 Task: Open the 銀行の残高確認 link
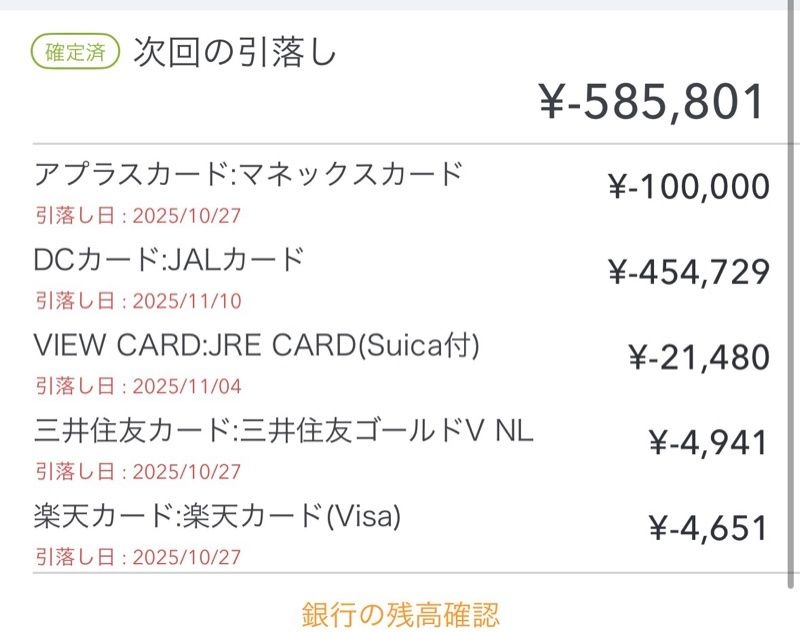tap(400, 613)
